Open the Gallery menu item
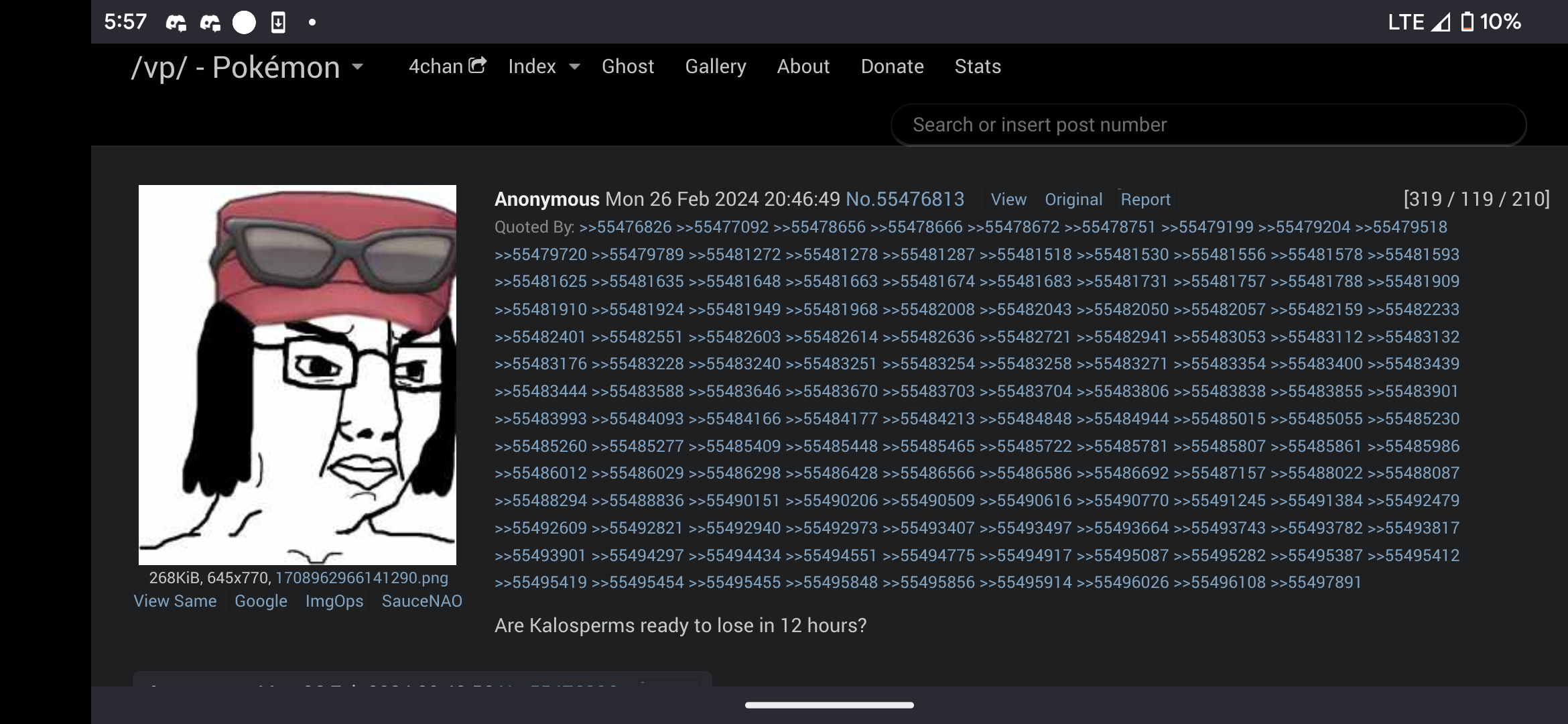The height and width of the screenshot is (724, 1568). (715, 66)
